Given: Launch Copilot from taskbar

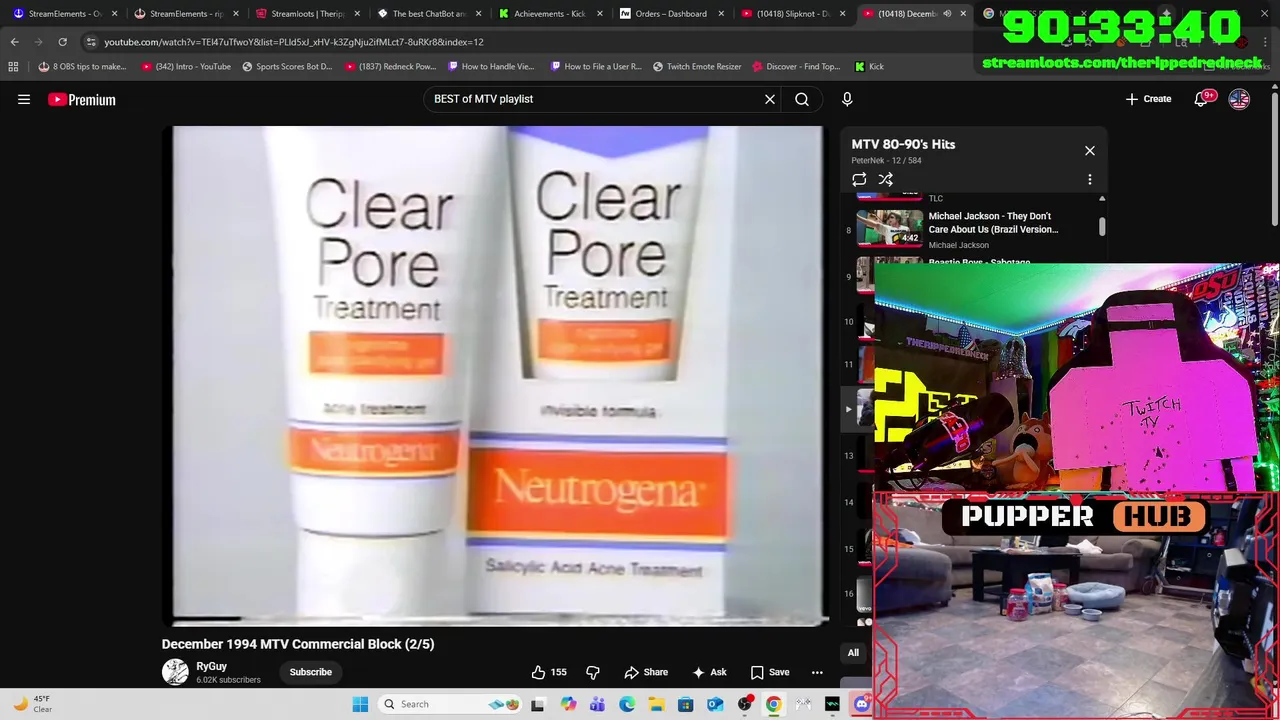Looking at the screenshot, I should [568, 704].
